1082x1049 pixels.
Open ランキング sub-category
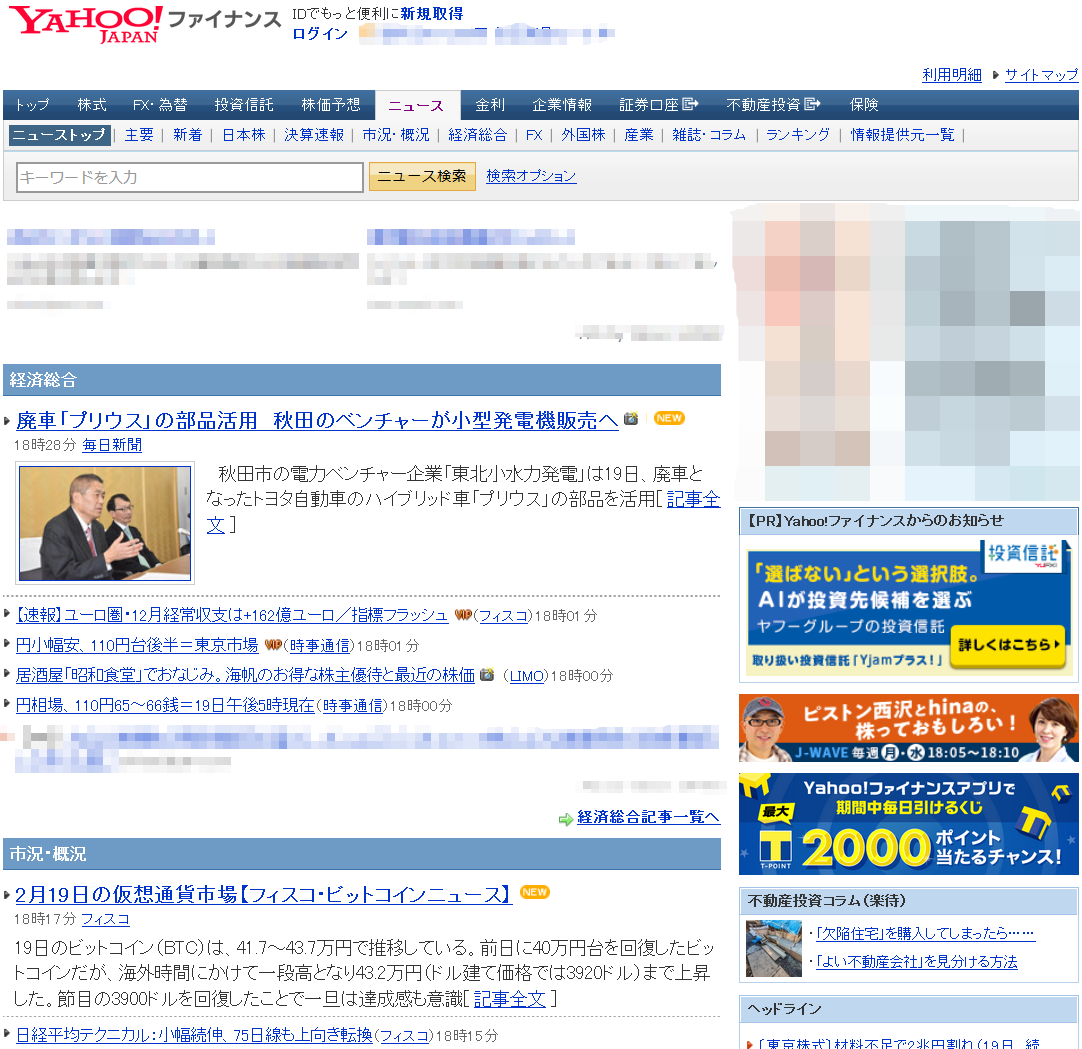click(798, 135)
